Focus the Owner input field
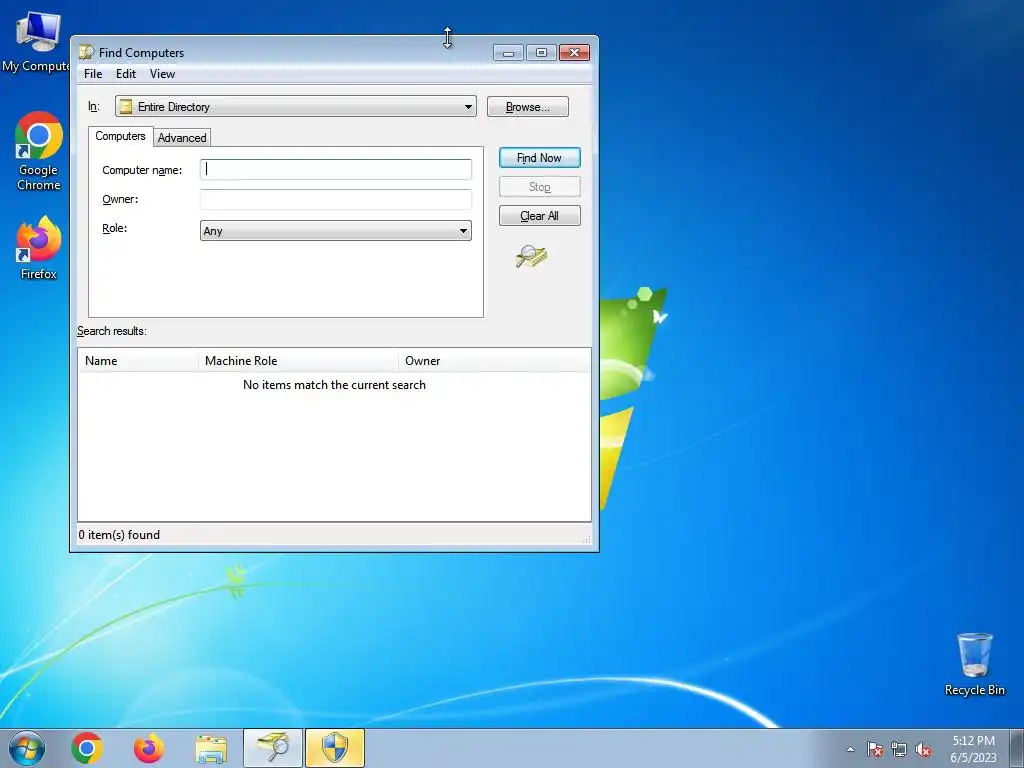This screenshot has width=1024, height=768. pyautogui.click(x=336, y=199)
